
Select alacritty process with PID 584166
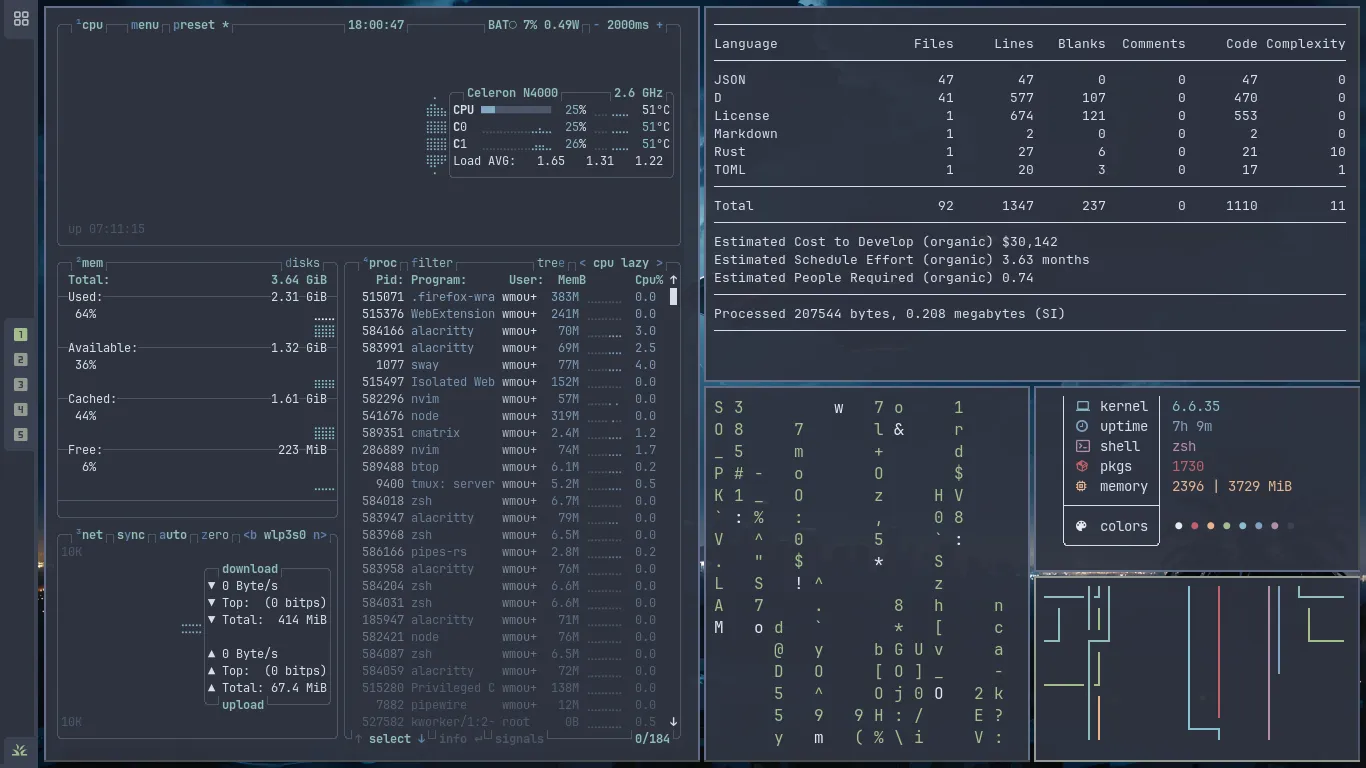click(509, 331)
